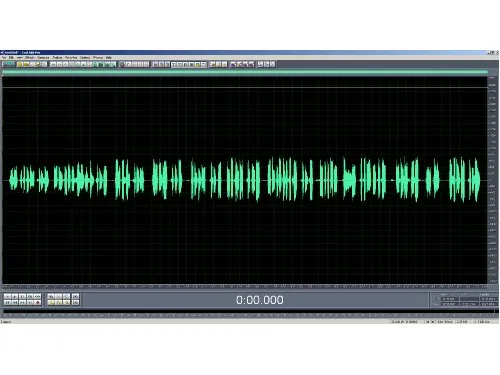The height and width of the screenshot is (375, 500).
Task: Click Zoom to Selection button
Action: tap(66, 302)
